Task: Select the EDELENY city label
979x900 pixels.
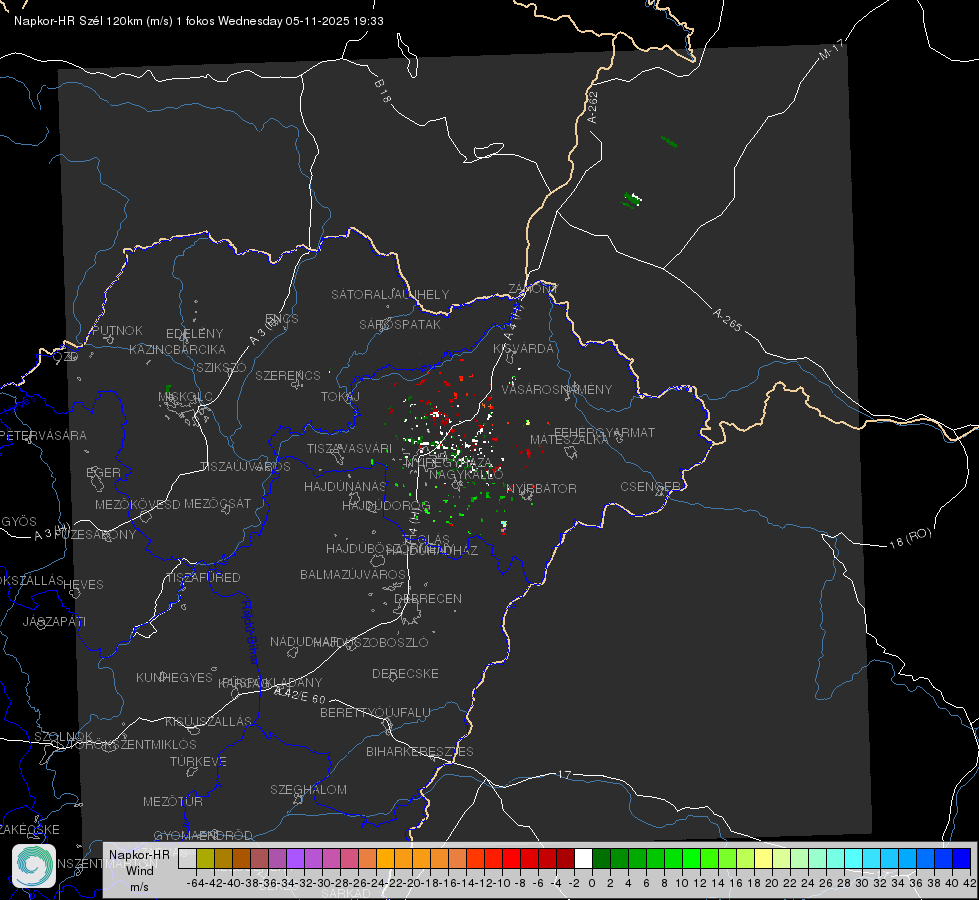Action: pos(194,334)
